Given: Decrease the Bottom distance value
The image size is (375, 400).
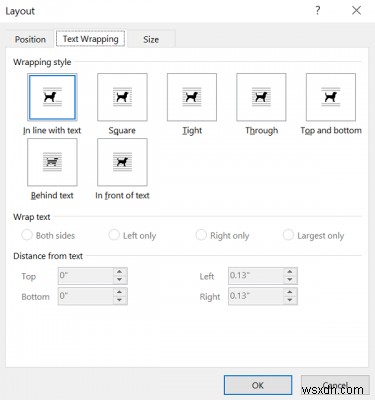Looking at the screenshot, I should pyautogui.click(x=120, y=300).
